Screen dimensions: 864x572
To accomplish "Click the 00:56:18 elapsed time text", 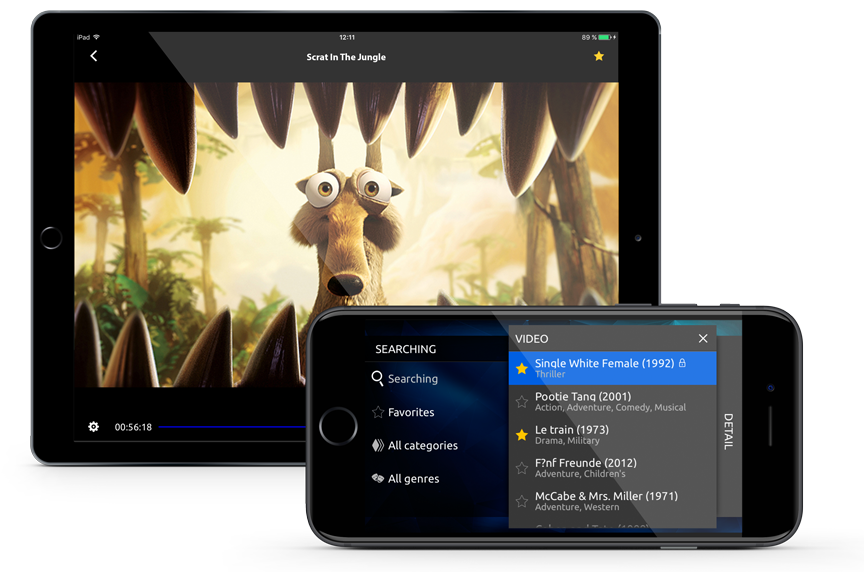I will (133, 427).
